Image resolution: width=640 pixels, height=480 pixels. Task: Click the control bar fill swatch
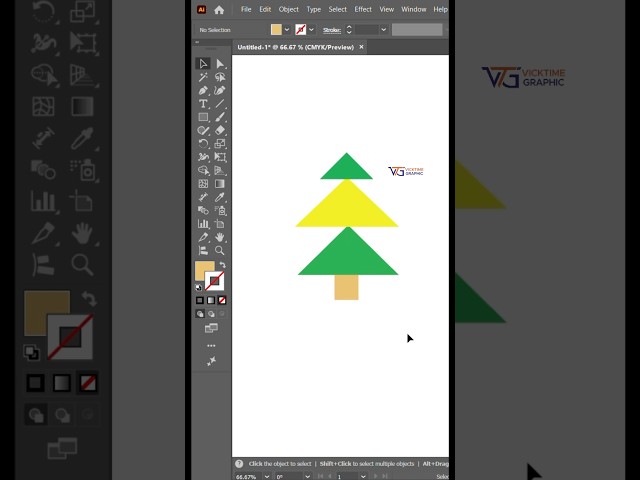(x=276, y=30)
